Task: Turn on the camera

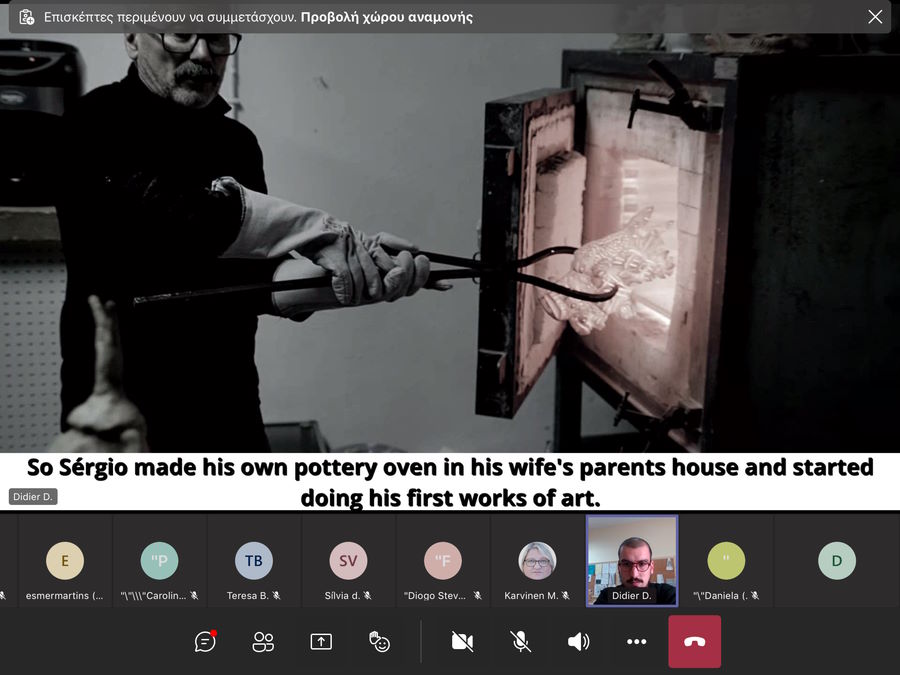Action: pyautogui.click(x=462, y=642)
